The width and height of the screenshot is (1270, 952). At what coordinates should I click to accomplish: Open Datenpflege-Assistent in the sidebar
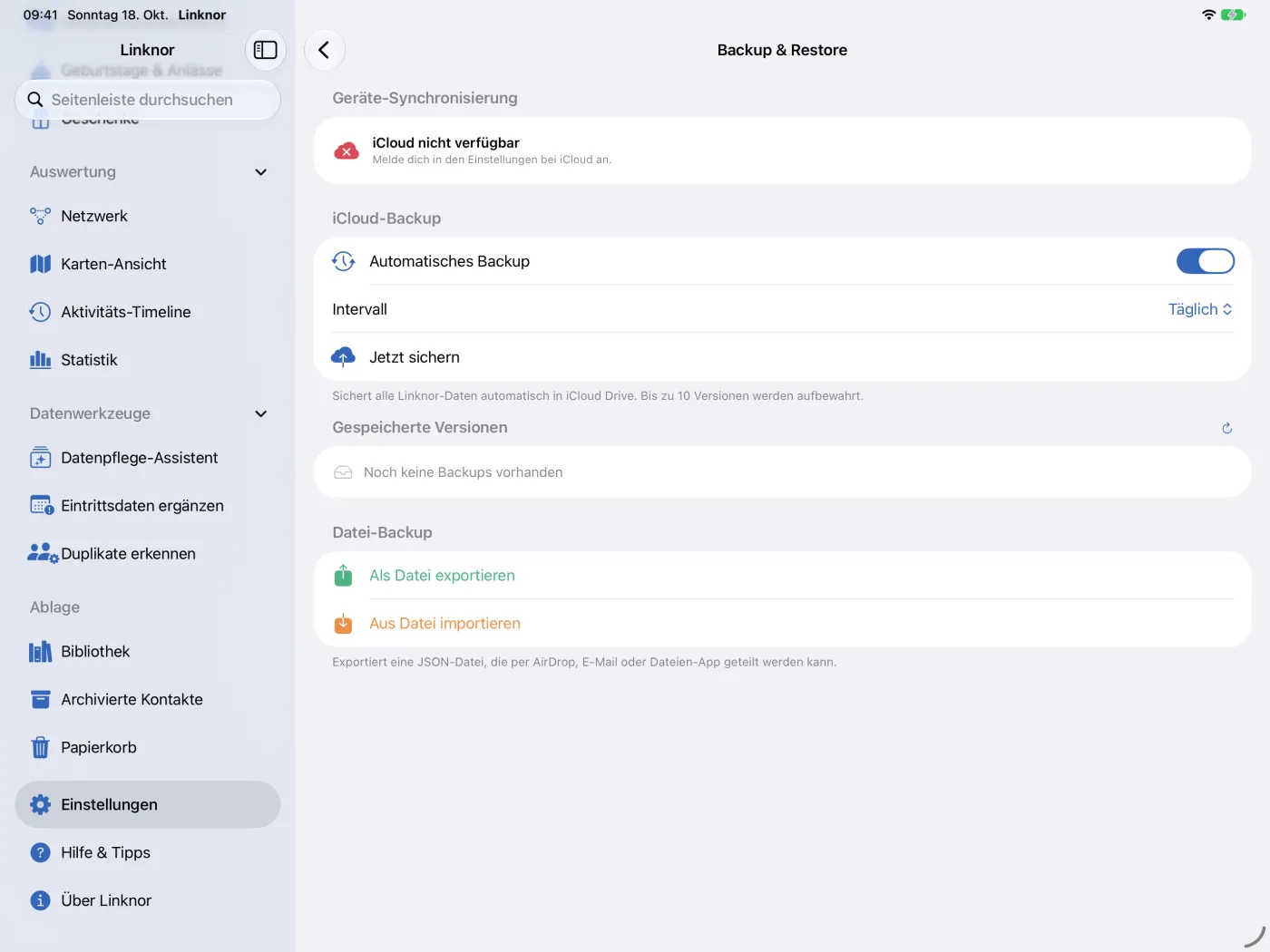pyautogui.click(x=148, y=458)
